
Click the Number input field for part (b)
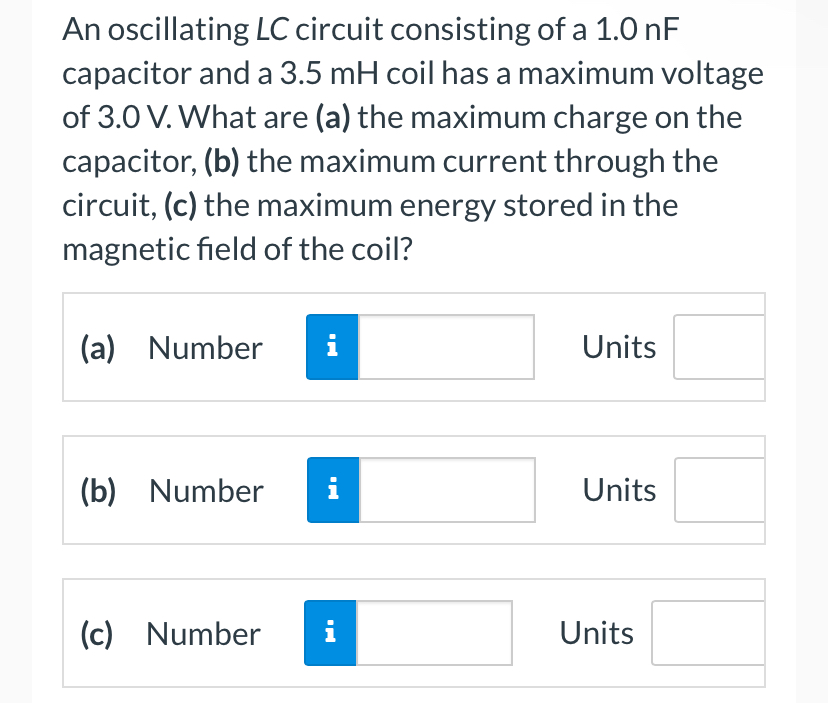coord(445,490)
